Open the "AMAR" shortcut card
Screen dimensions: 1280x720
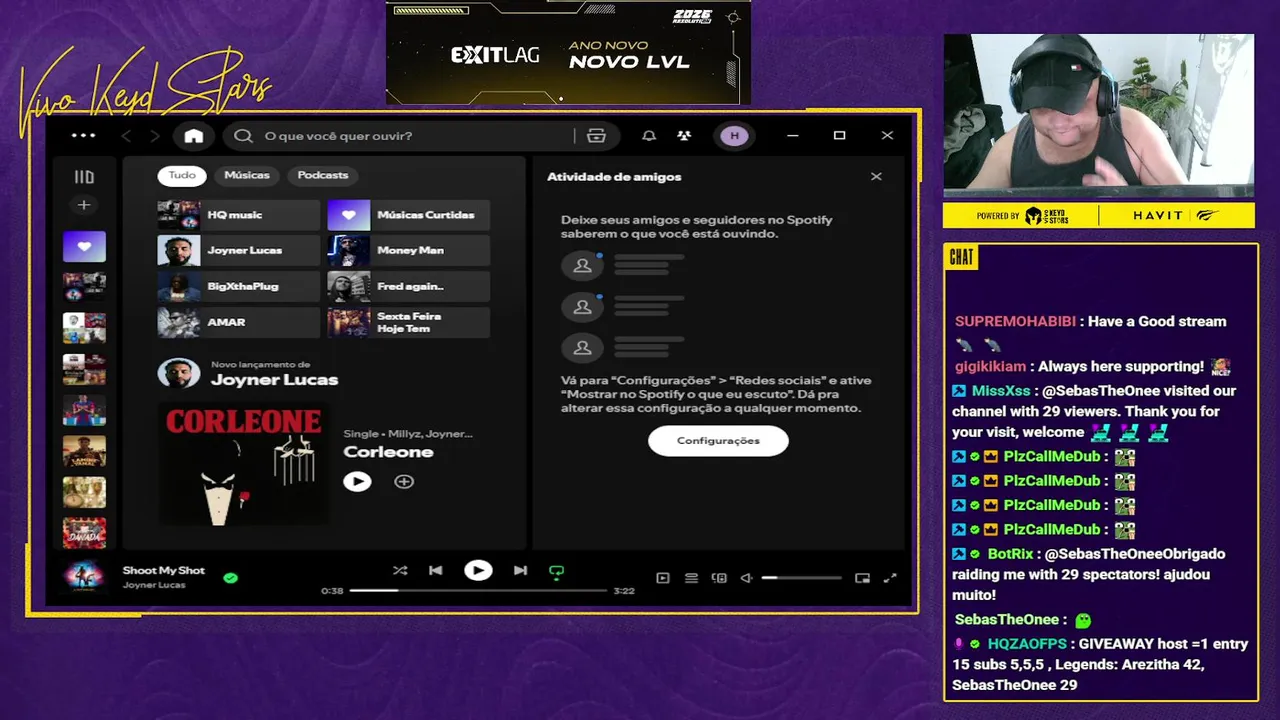238,323
